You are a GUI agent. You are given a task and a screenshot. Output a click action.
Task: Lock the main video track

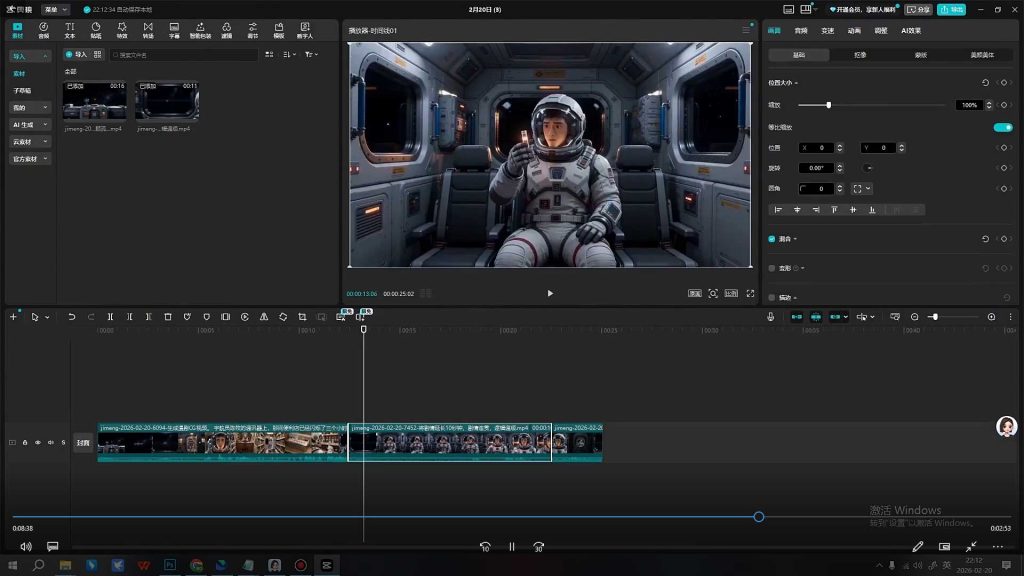(x=25, y=442)
